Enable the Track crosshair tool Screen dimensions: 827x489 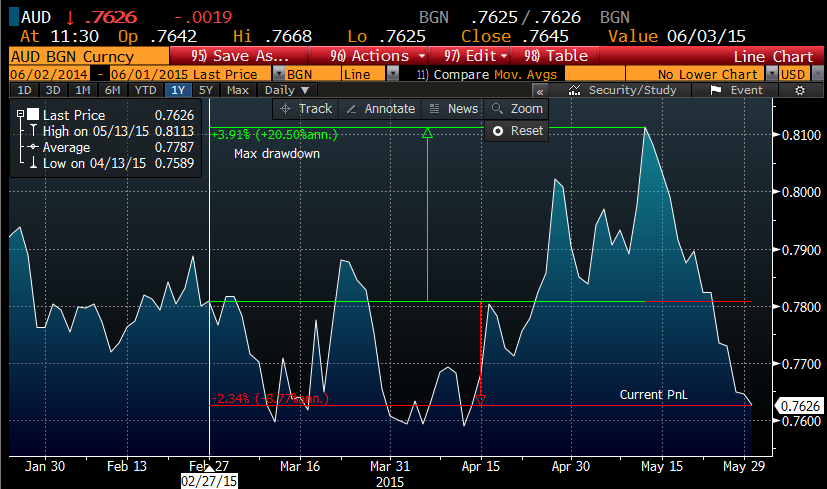click(x=306, y=108)
